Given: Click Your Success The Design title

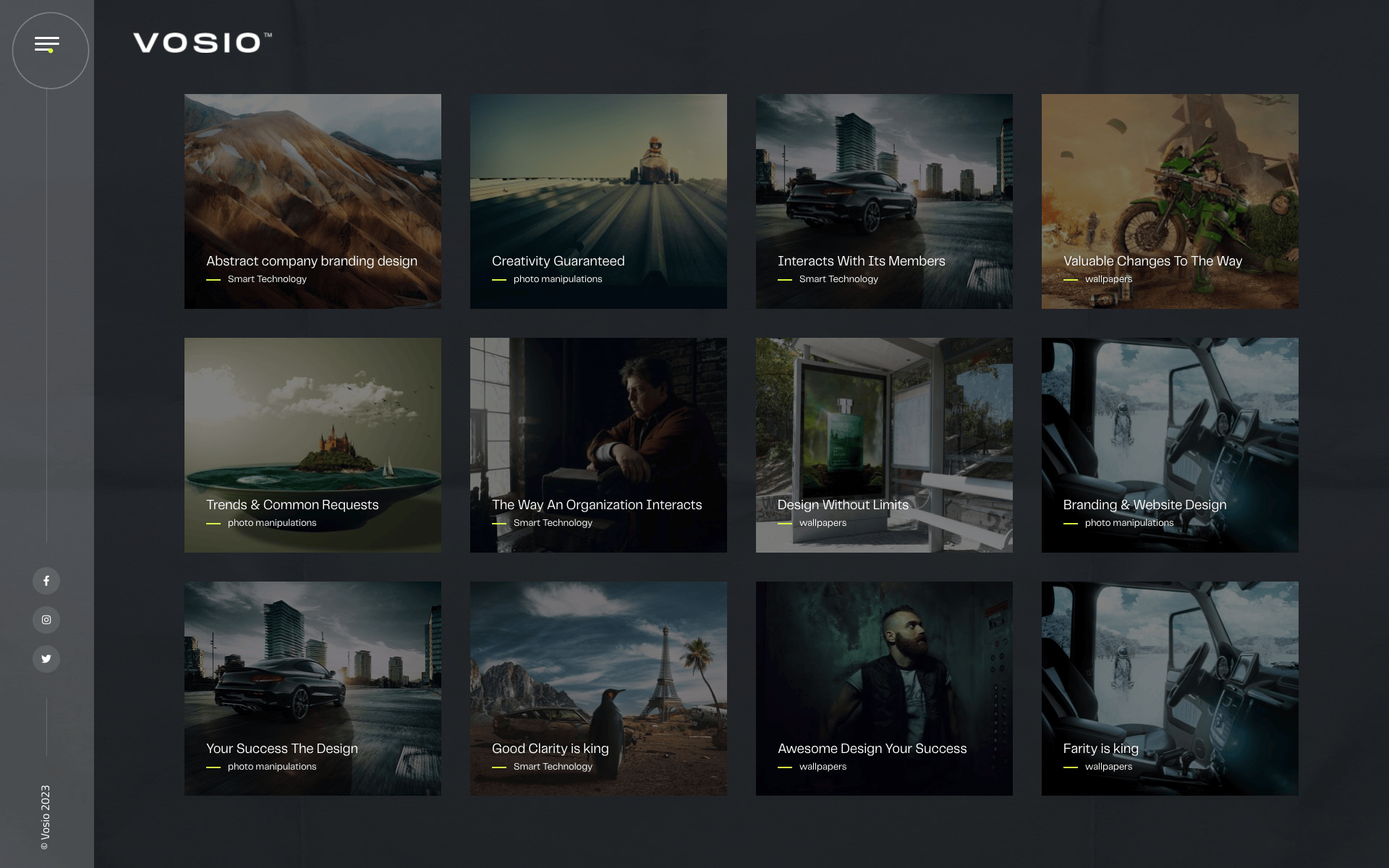Looking at the screenshot, I should click(x=282, y=749).
